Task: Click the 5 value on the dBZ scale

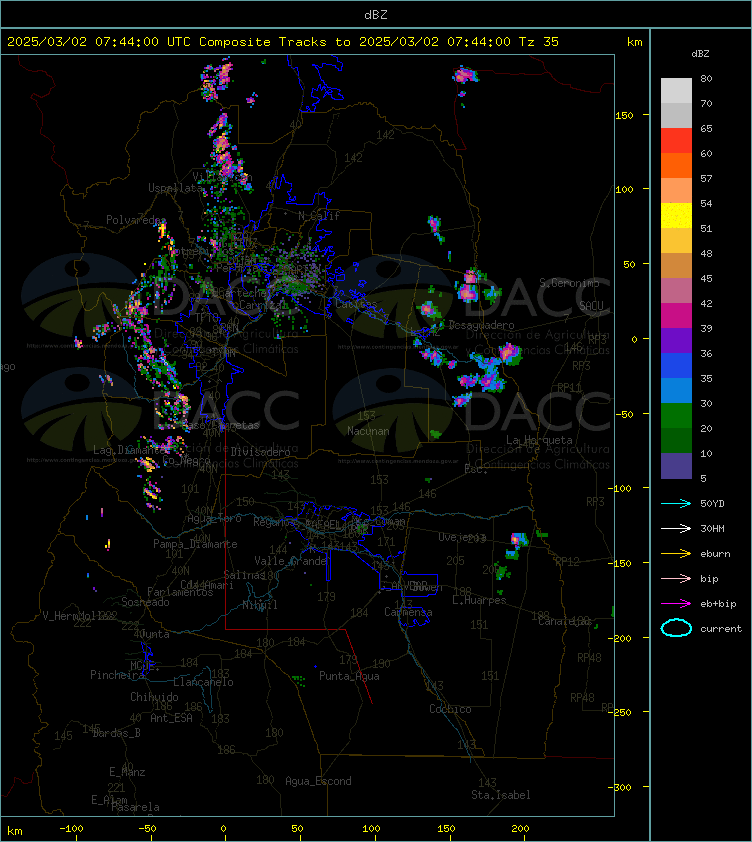Action: (703, 478)
